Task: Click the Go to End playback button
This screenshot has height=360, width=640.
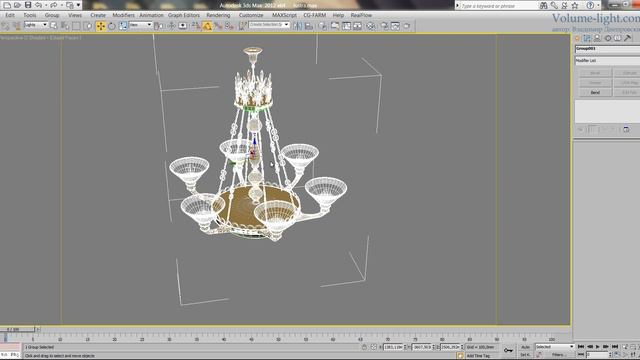Action: pos(614,347)
